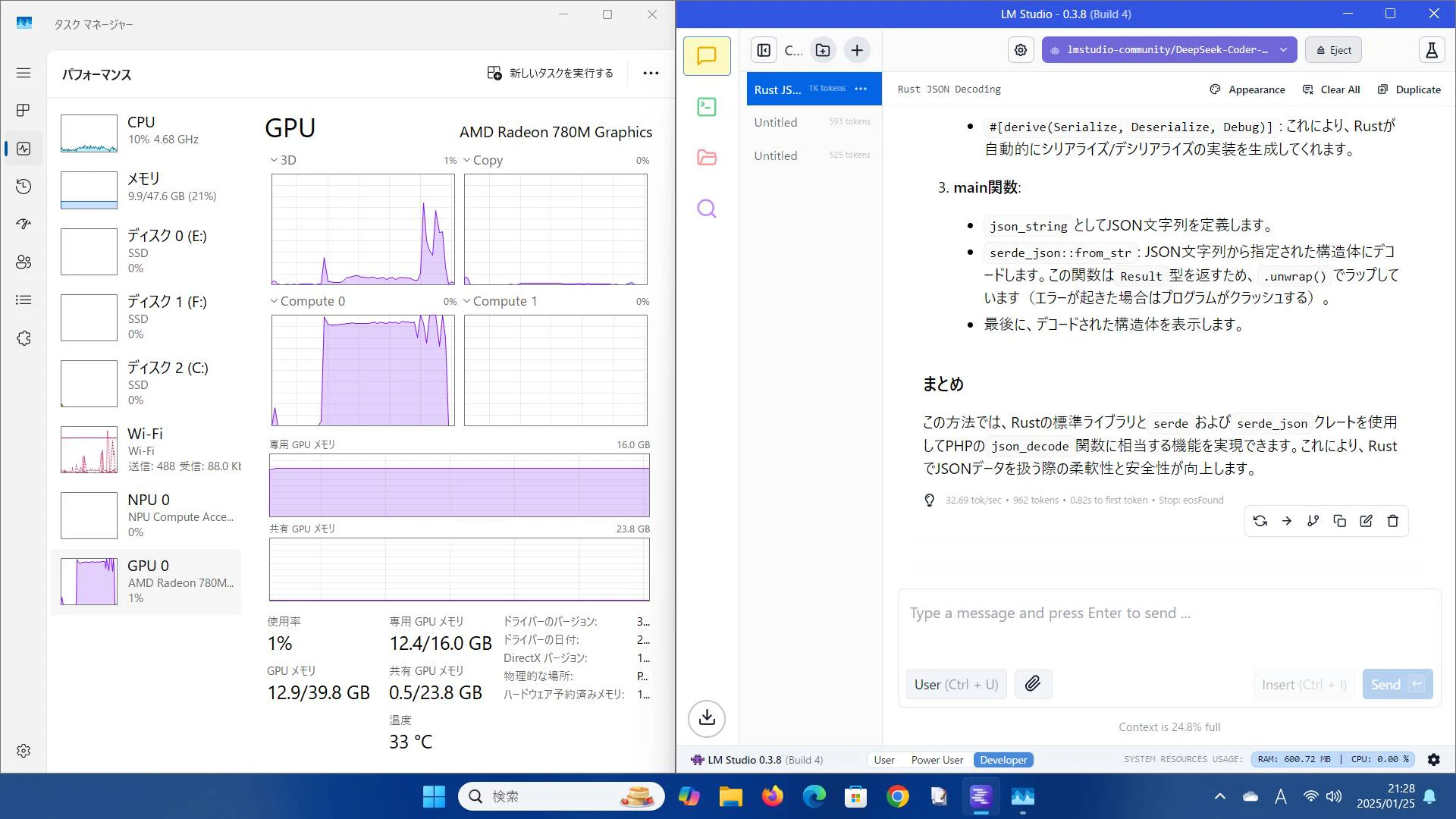Launch Firefox from the taskbar
This screenshot has height=819, width=1456.
(x=773, y=796)
